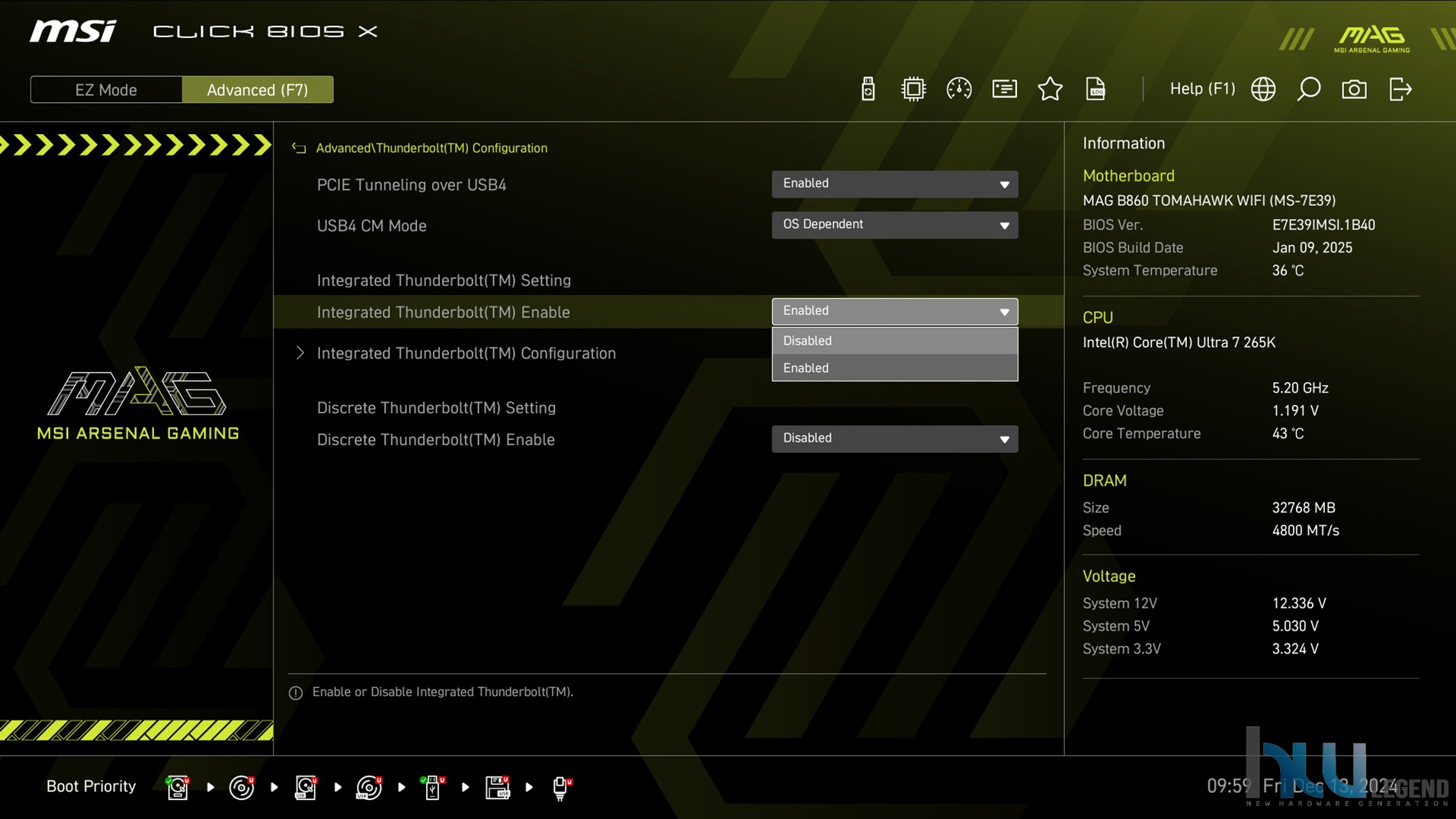Click the 32768 MB DRAM size value
This screenshot has height=819, width=1456.
(x=1304, y=507)
